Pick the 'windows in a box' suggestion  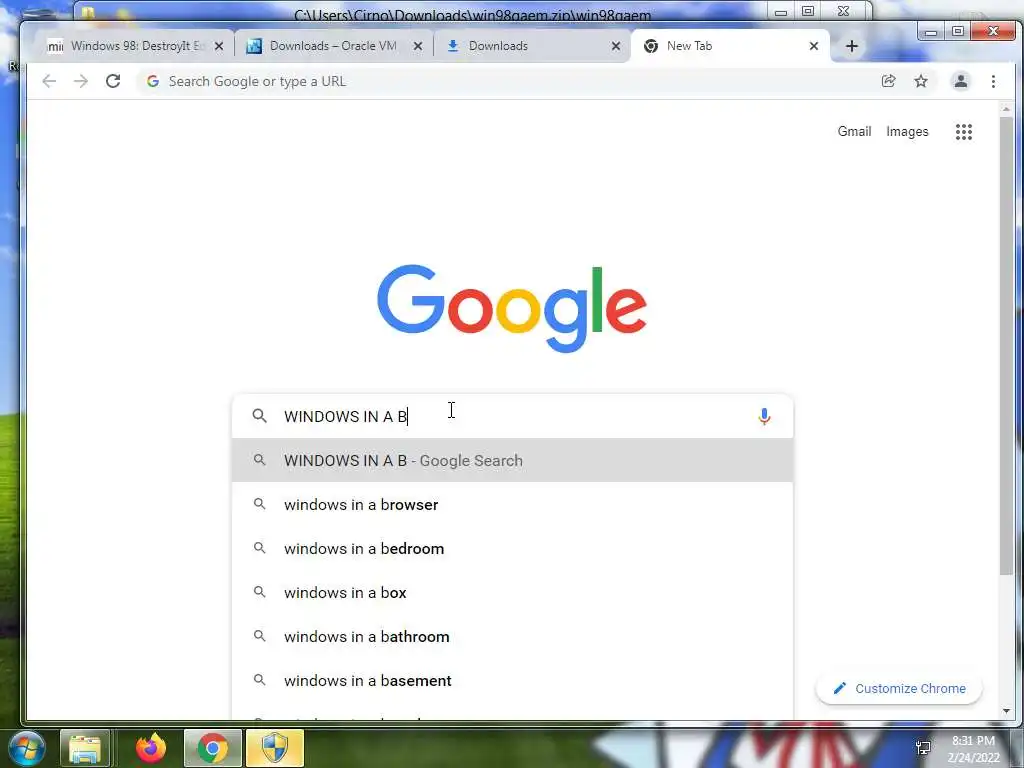coord(513,592)
